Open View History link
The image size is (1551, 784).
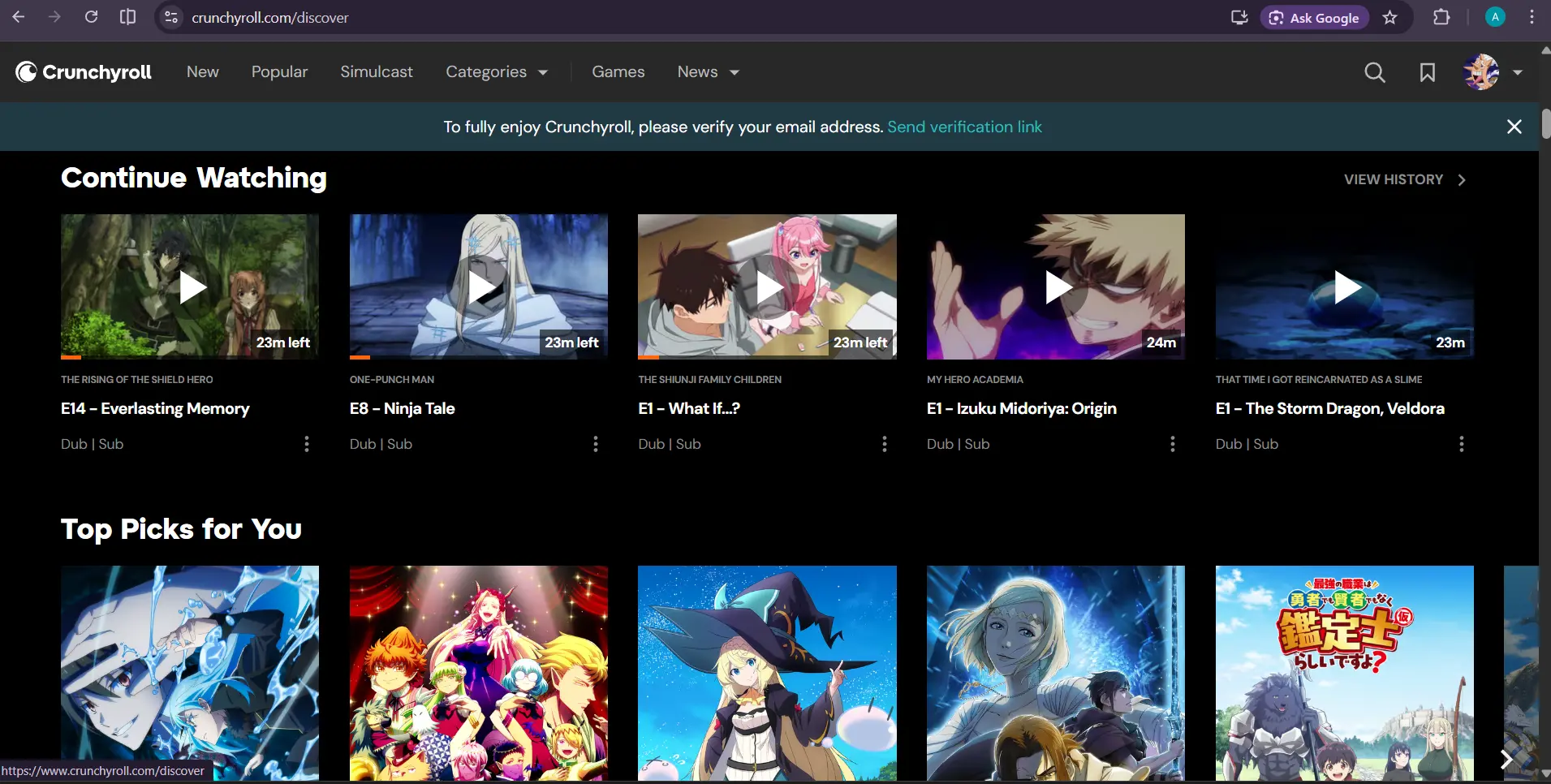1394,179
